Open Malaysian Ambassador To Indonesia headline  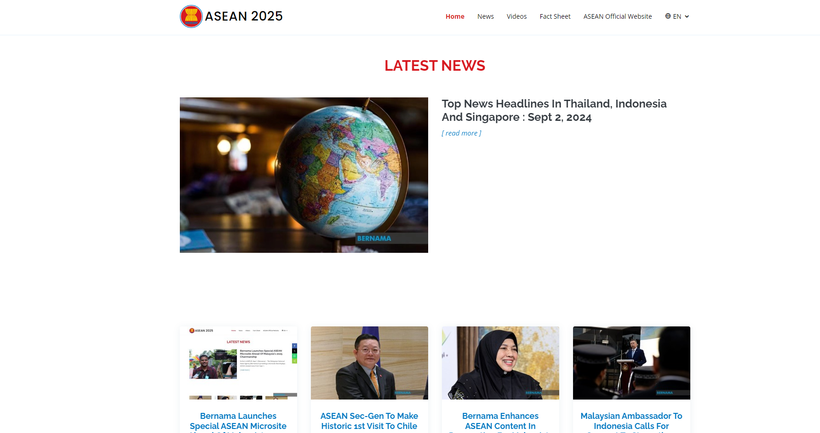(631, 421)
